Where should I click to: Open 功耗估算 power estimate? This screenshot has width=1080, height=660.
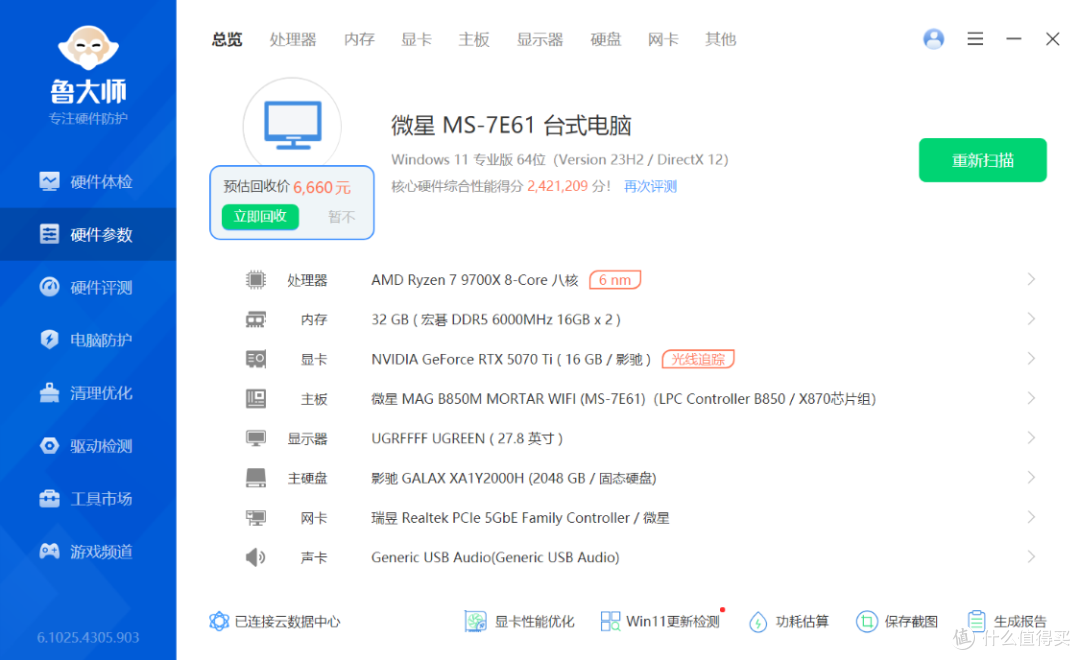789,621
